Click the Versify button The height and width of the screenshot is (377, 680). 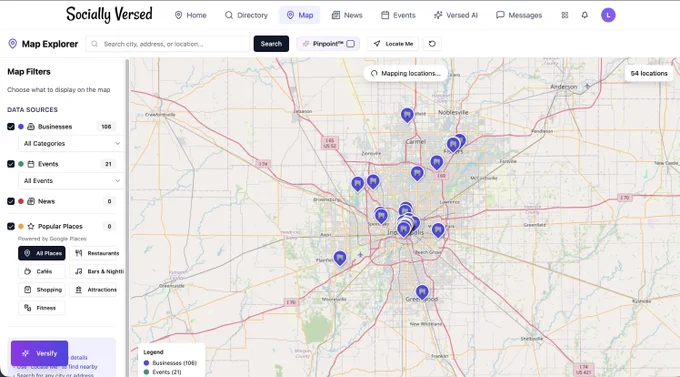[x=39, y=353]
